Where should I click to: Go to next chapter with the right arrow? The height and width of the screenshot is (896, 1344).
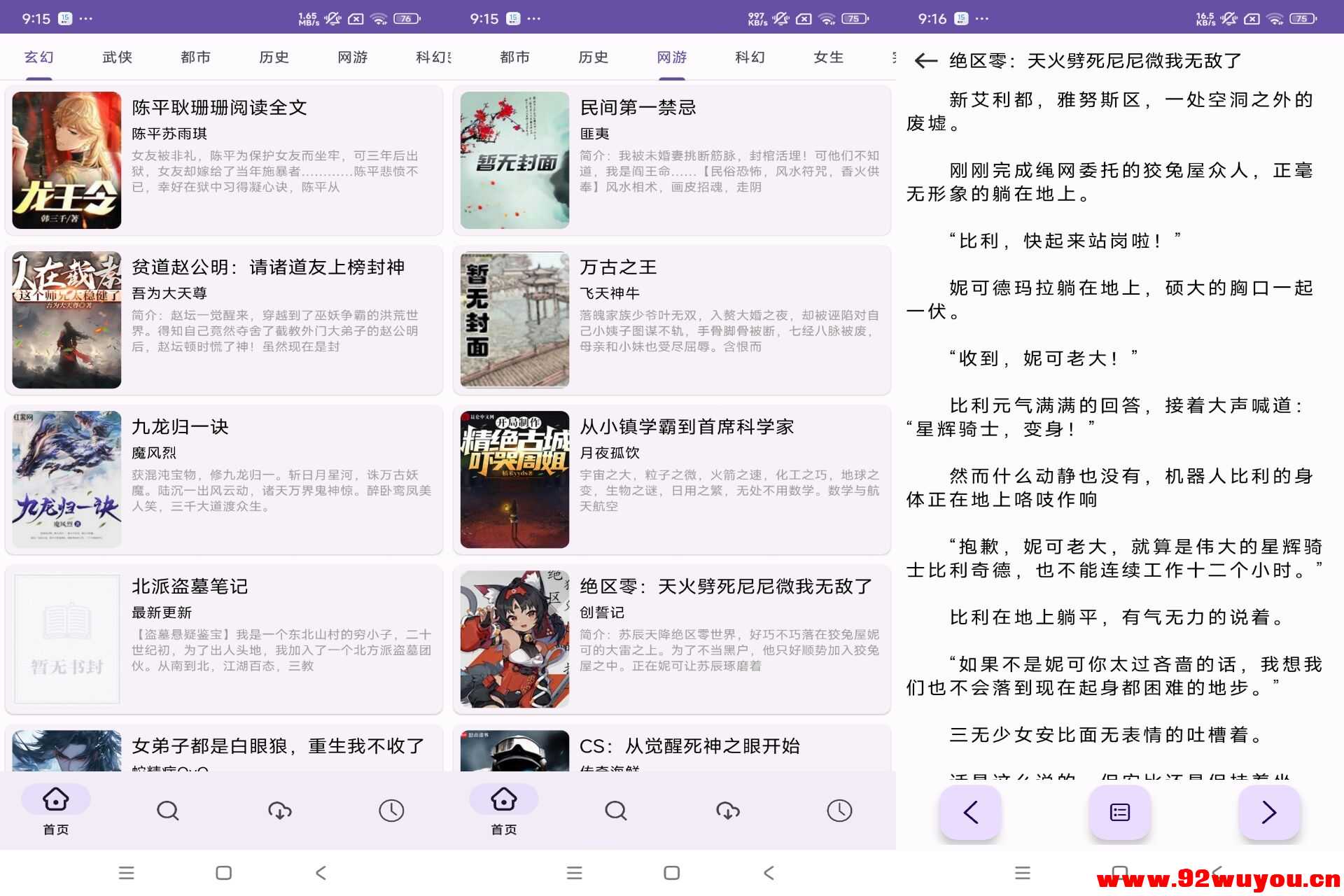click(x=1270, y=813)
